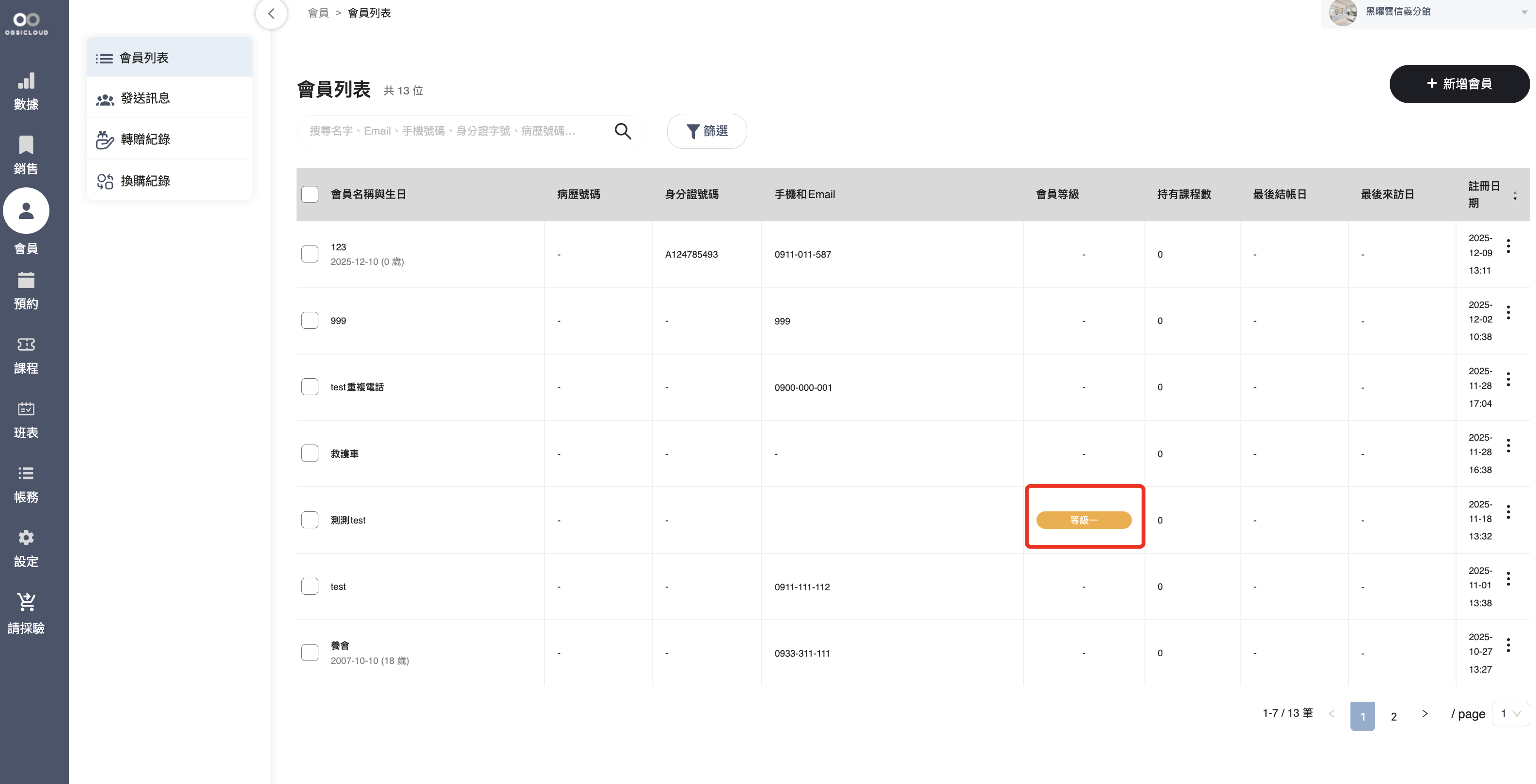Click the orange 等級一 level badge

[1083, 520]
